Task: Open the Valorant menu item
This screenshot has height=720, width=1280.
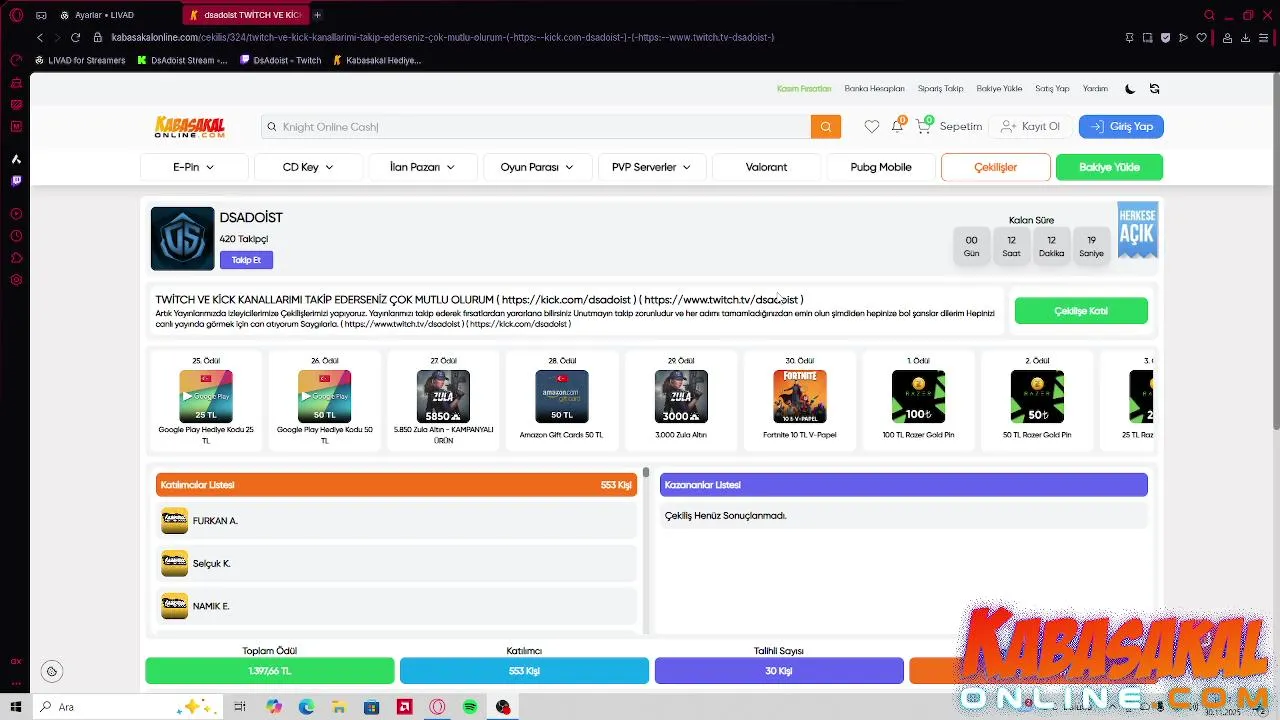Action: pyautogui.click(x=766, y=167)
